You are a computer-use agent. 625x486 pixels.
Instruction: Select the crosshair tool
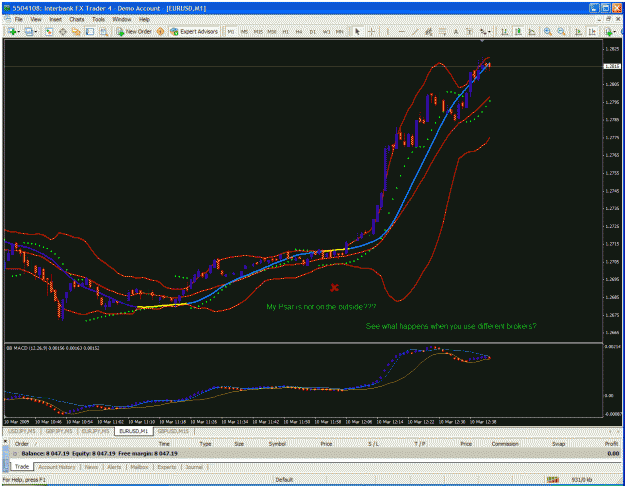[371, 31]
